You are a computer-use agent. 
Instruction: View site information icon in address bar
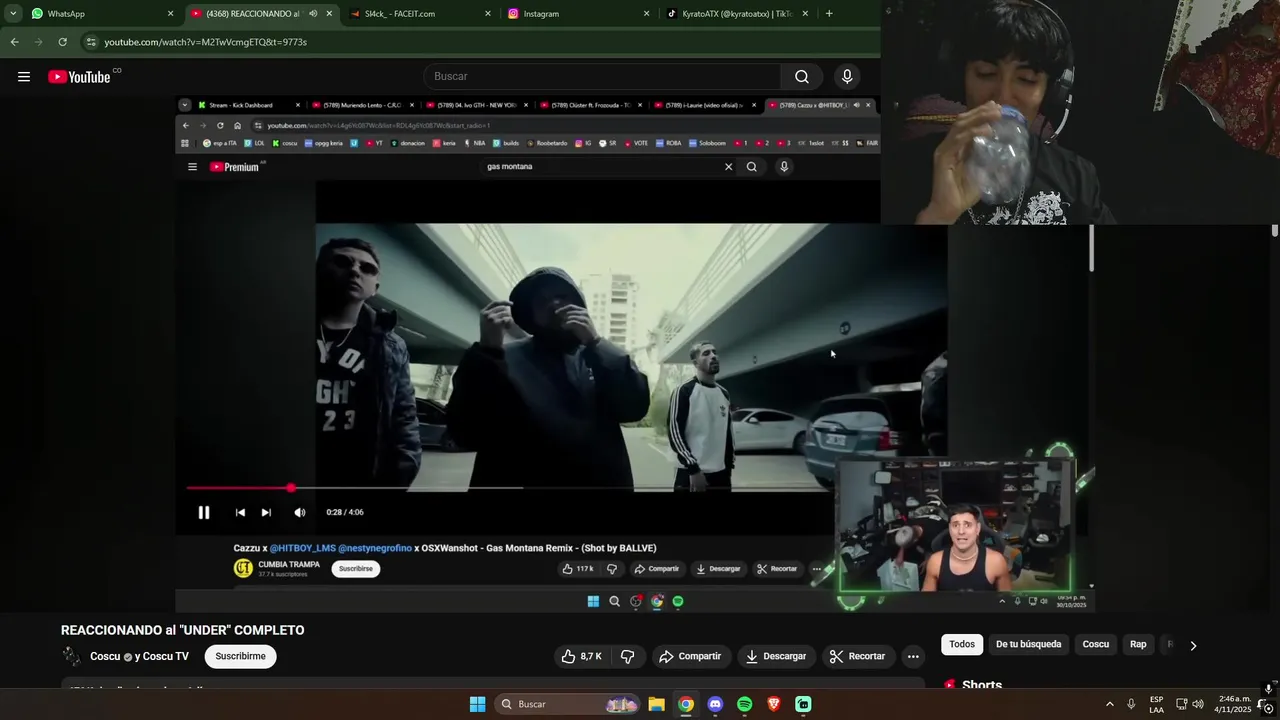[x=91, y=42]
